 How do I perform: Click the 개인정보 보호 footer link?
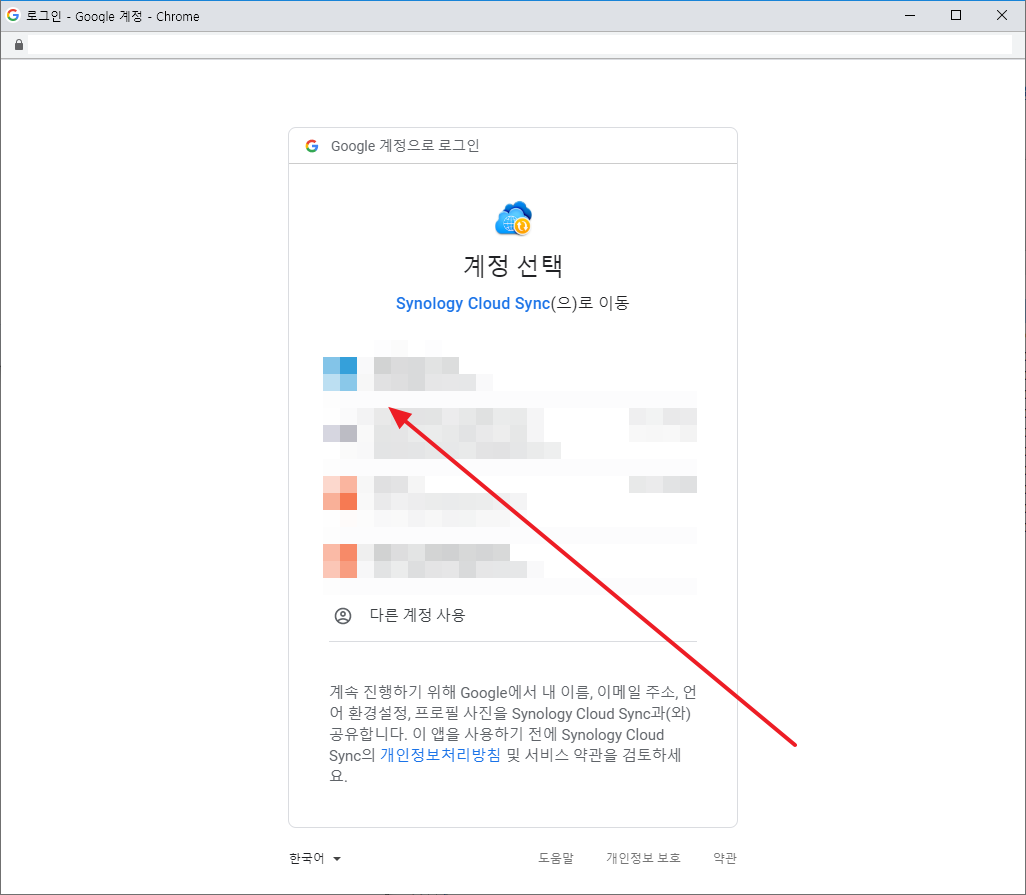click(643, 858)
